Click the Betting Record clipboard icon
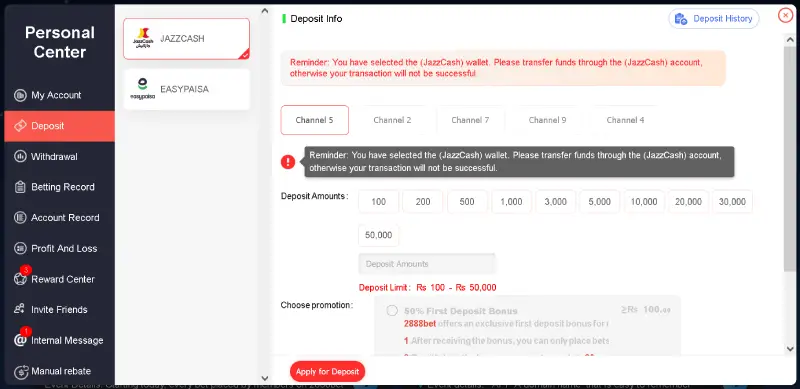 click(20, 187)
